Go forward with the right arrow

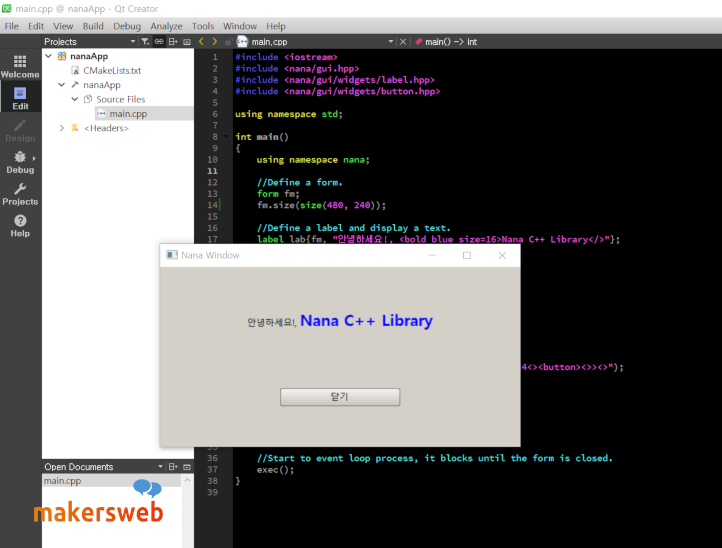click(214, 42)
